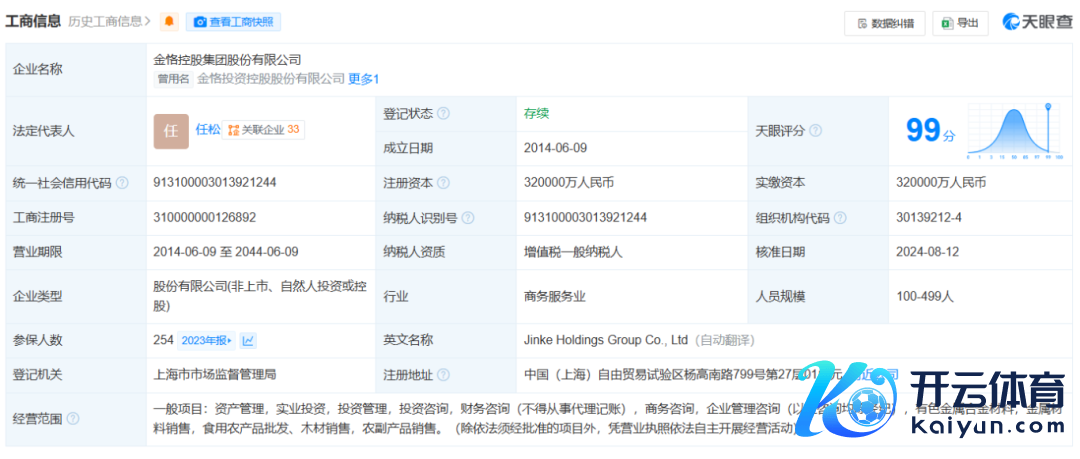
Task: Export data with the 导出 button
Action: click(x=960, y=23)
